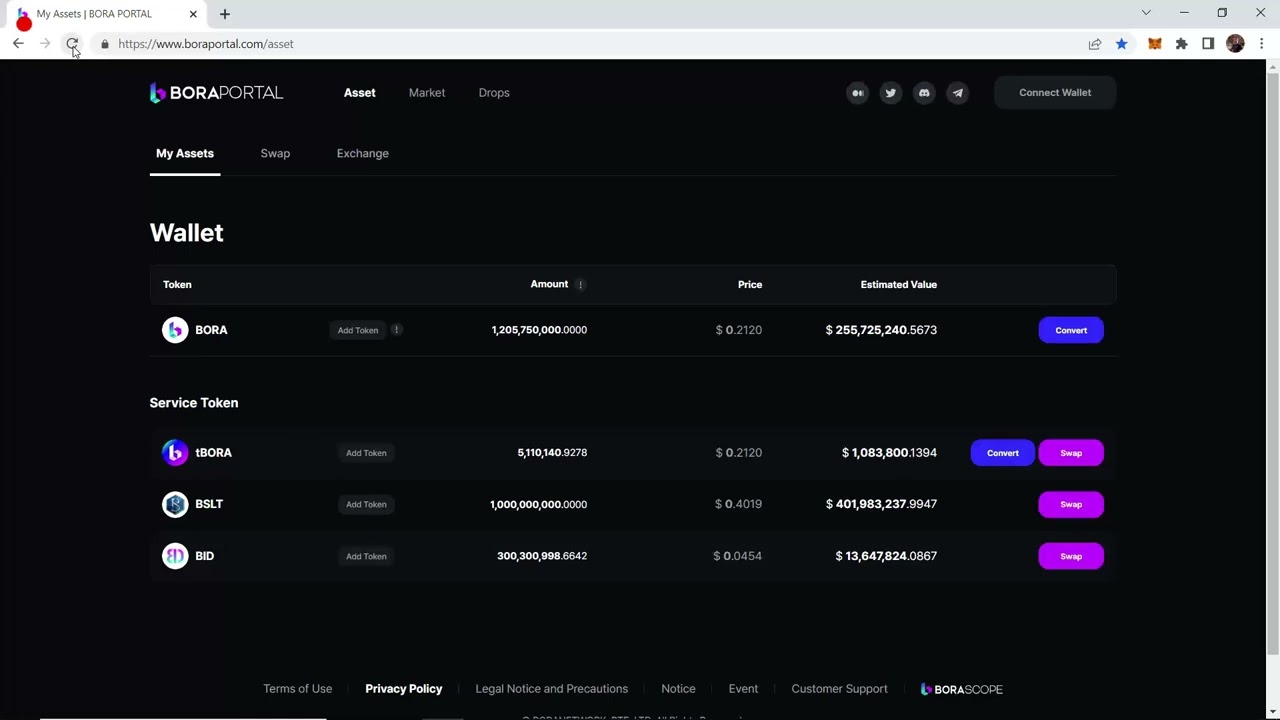Open the Customer Support link
This screenshot has width=1280, height=720.
[839, 689]
